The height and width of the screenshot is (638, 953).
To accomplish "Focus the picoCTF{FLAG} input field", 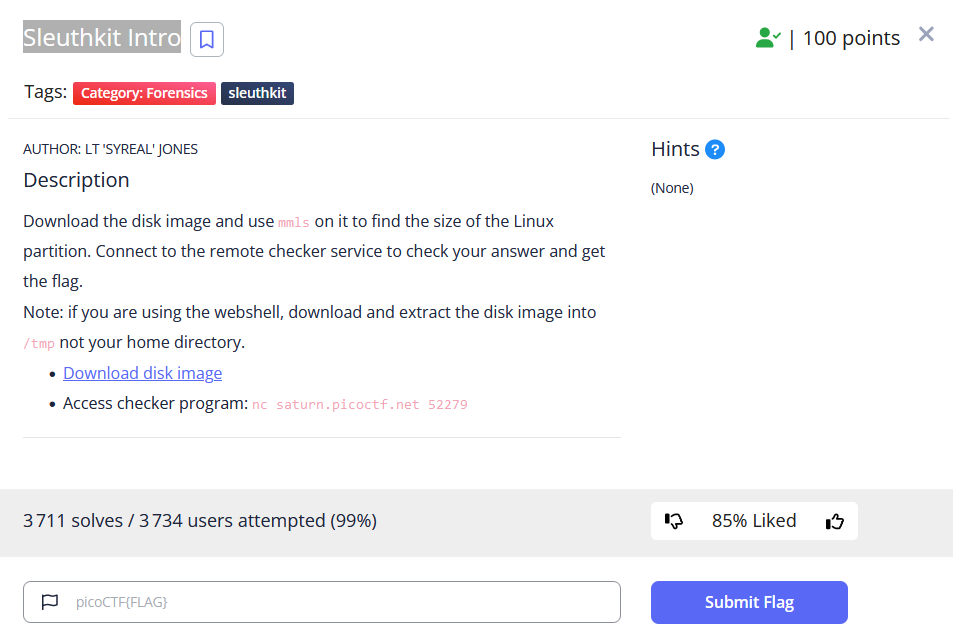I will point(322,602).
